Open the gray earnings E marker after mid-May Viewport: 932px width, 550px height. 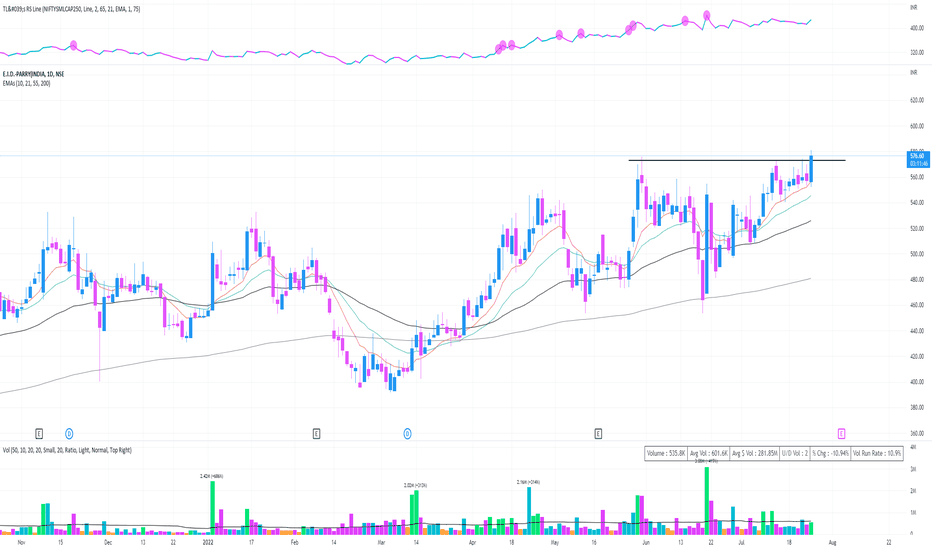[598, 433]
